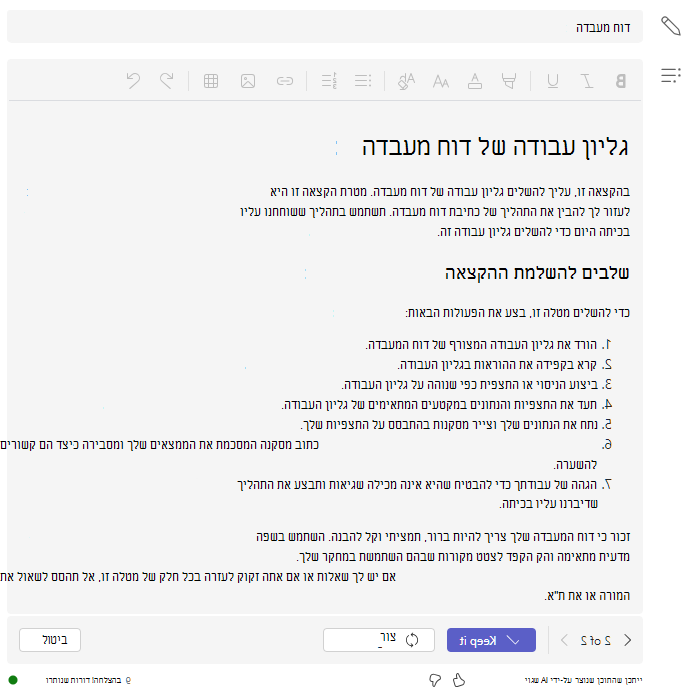The width and height of the screenshot is (687, 695).
Task: Click the Keep it button
Action: [x=491, y=640]
